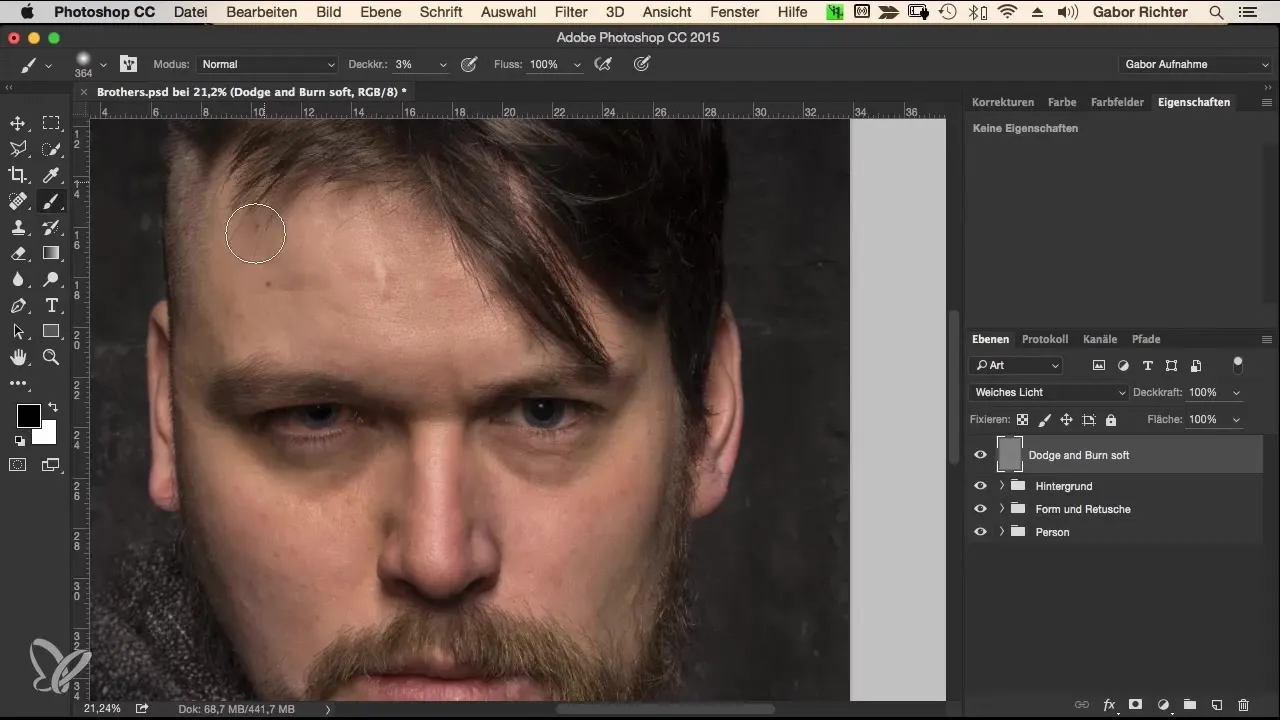Open the brush Deckkr. opacity dropdown

443,64
